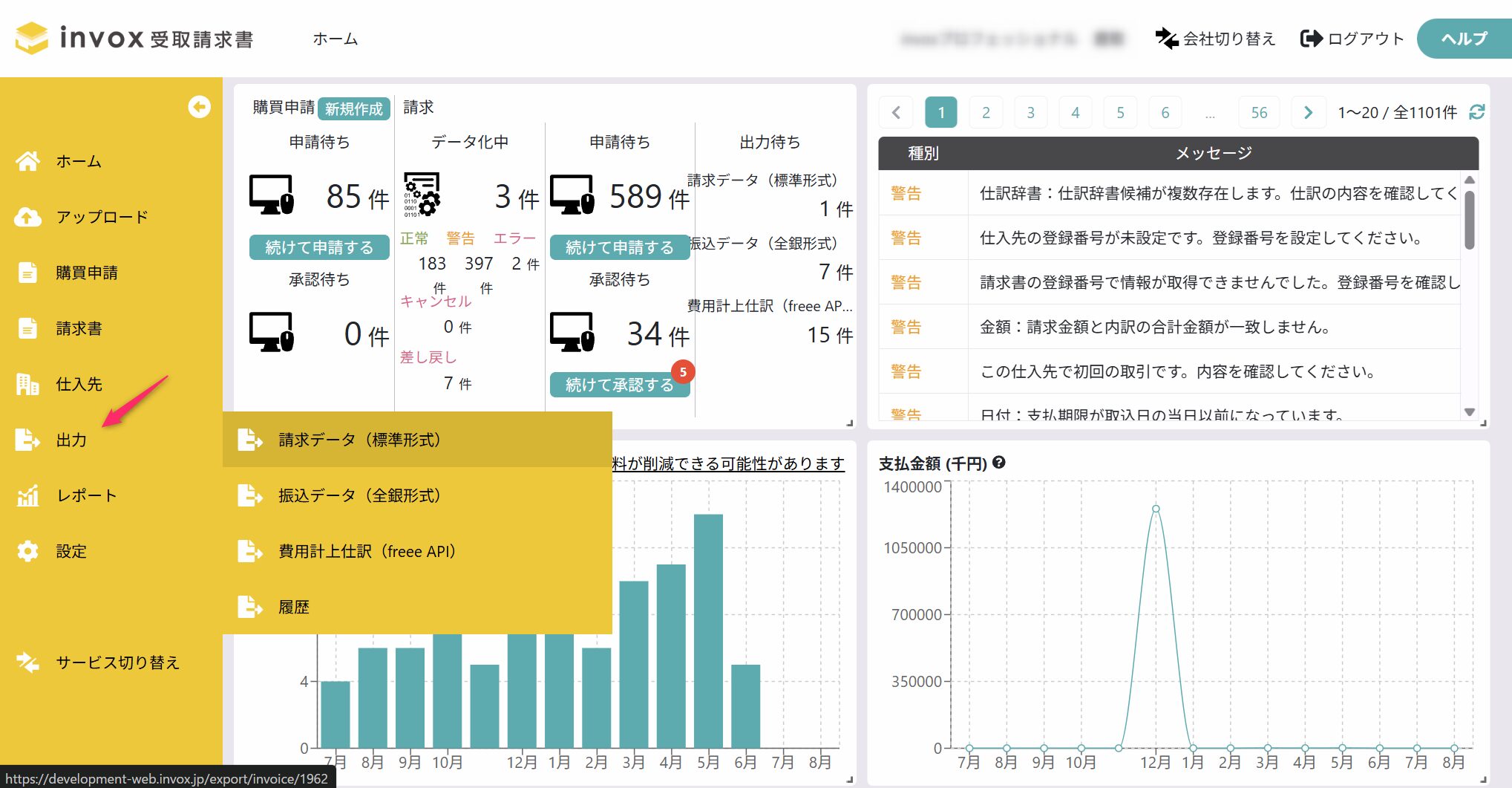Click the 新規作成 button

tap(354, 108)
